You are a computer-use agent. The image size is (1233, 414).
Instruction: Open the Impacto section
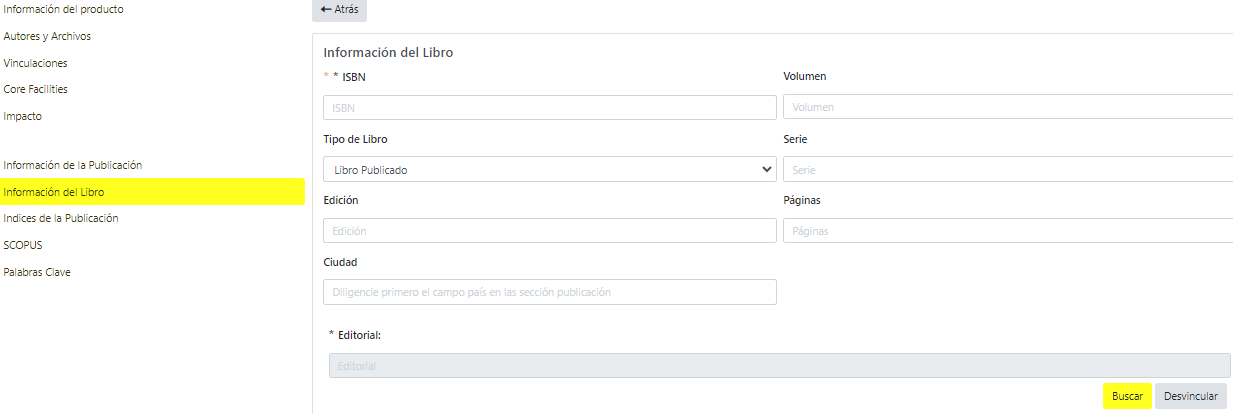pos(23,116)
